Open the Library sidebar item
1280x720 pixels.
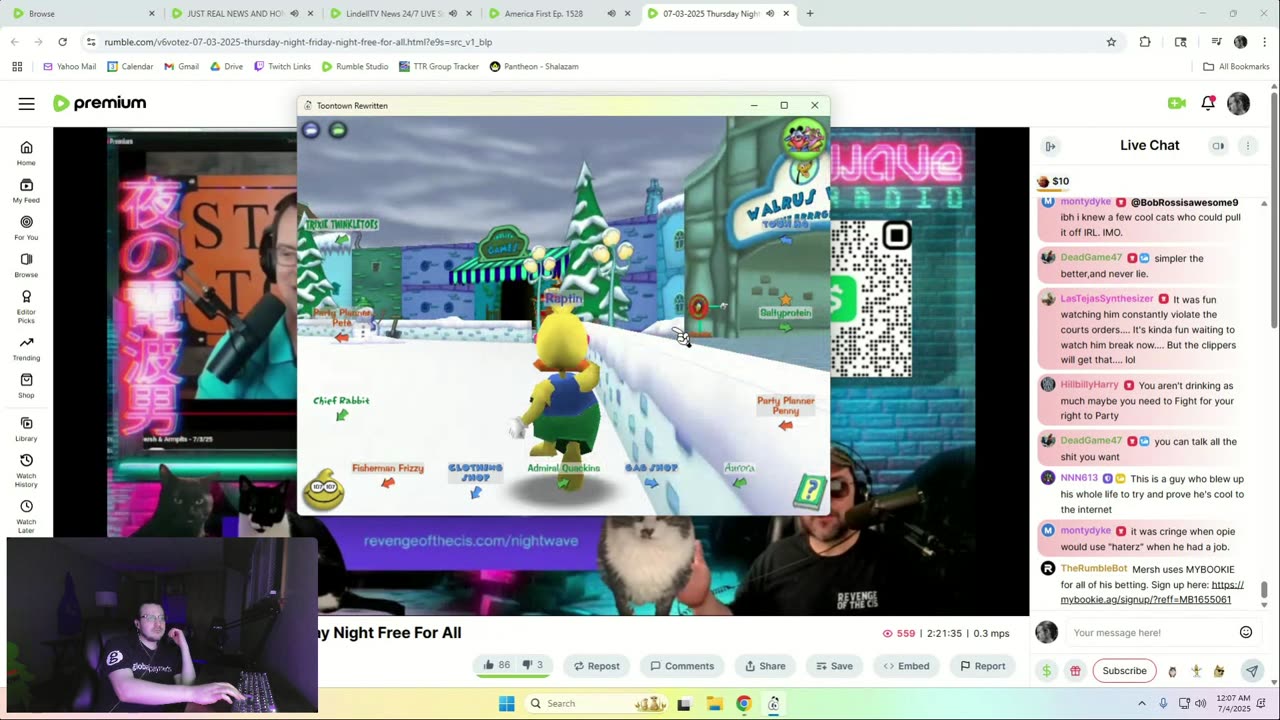pyautogui.click(x=26, y=430)
